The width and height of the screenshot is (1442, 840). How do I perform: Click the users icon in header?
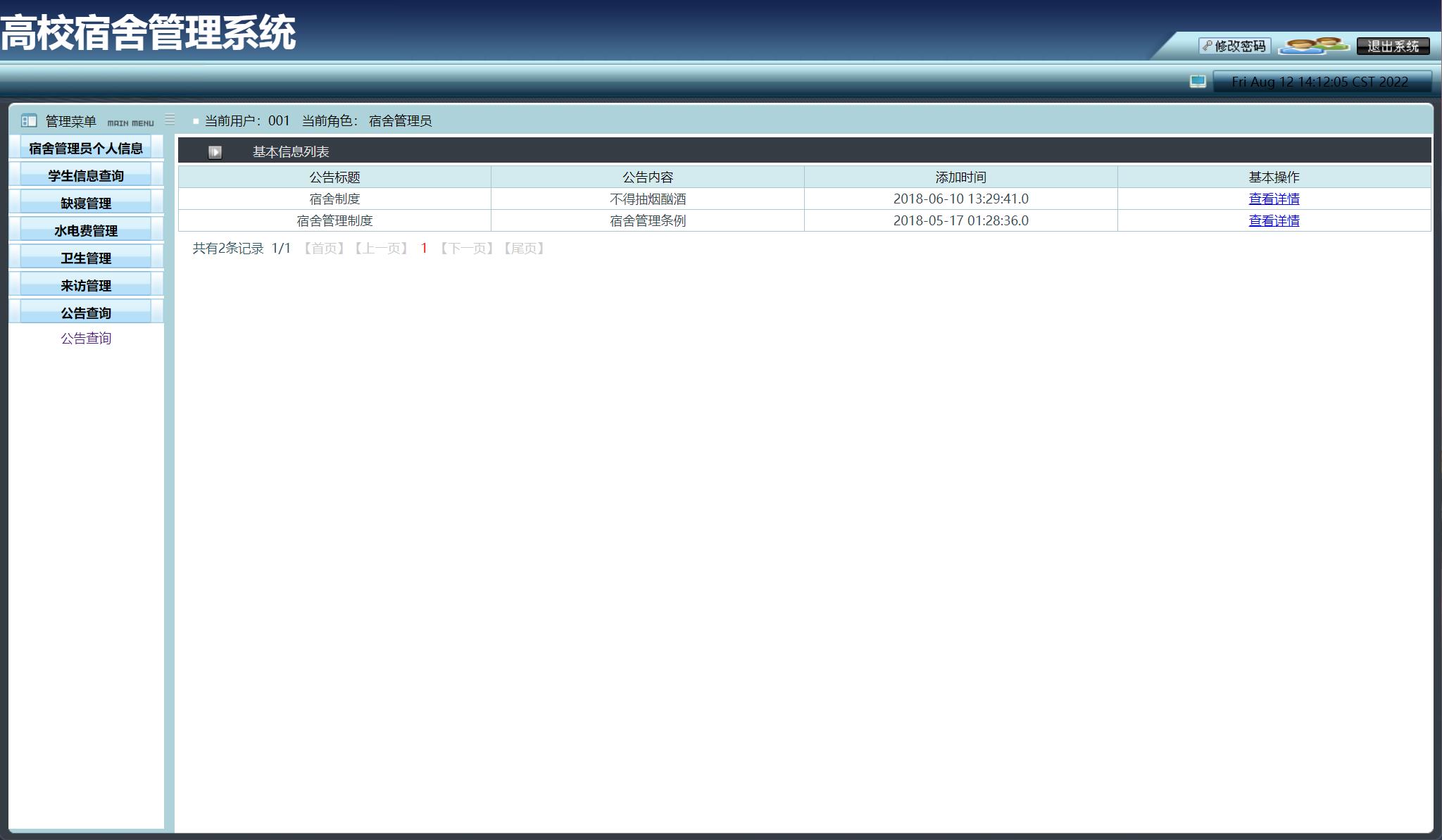tap(1312, 46)
